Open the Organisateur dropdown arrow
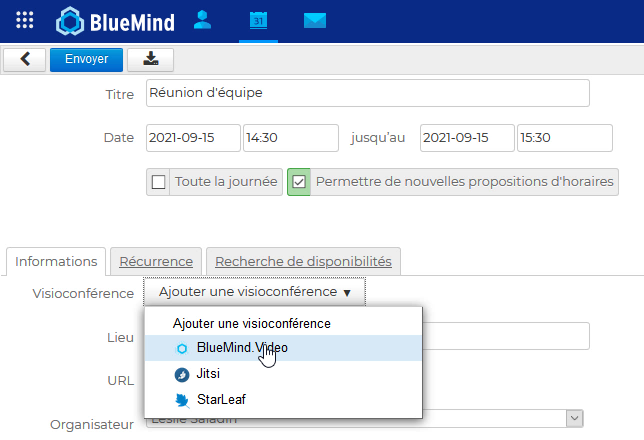644x440 pixels. (x=574, y=419)
